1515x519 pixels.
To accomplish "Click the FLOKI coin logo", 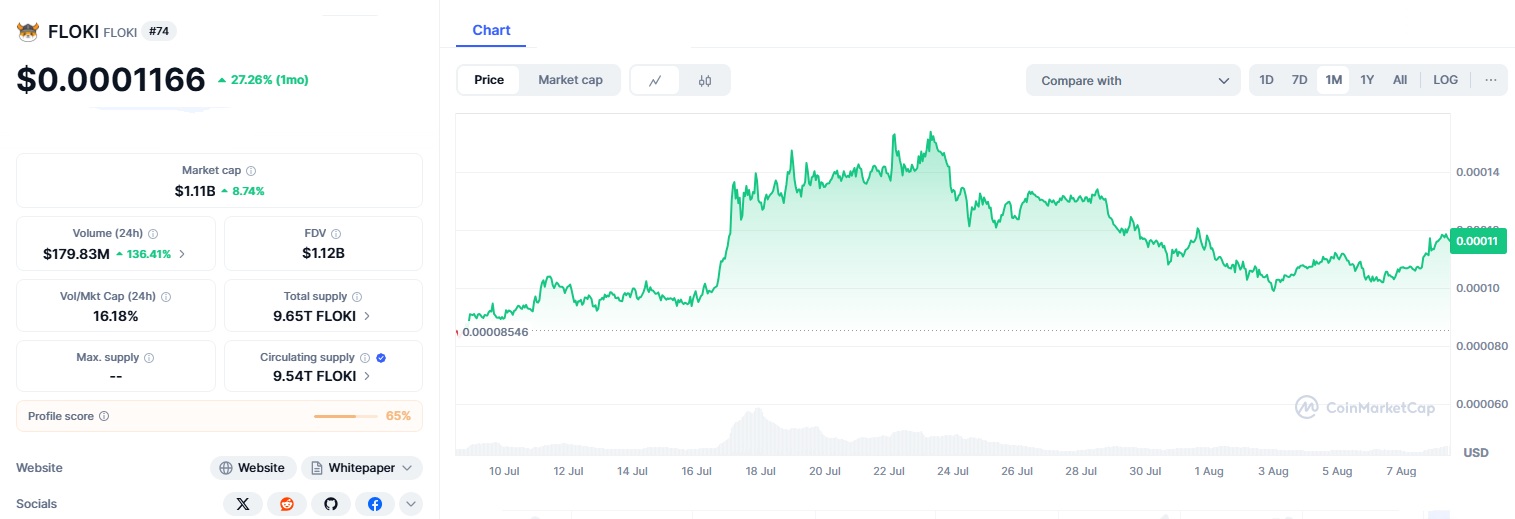I will [x=28, y=31].
